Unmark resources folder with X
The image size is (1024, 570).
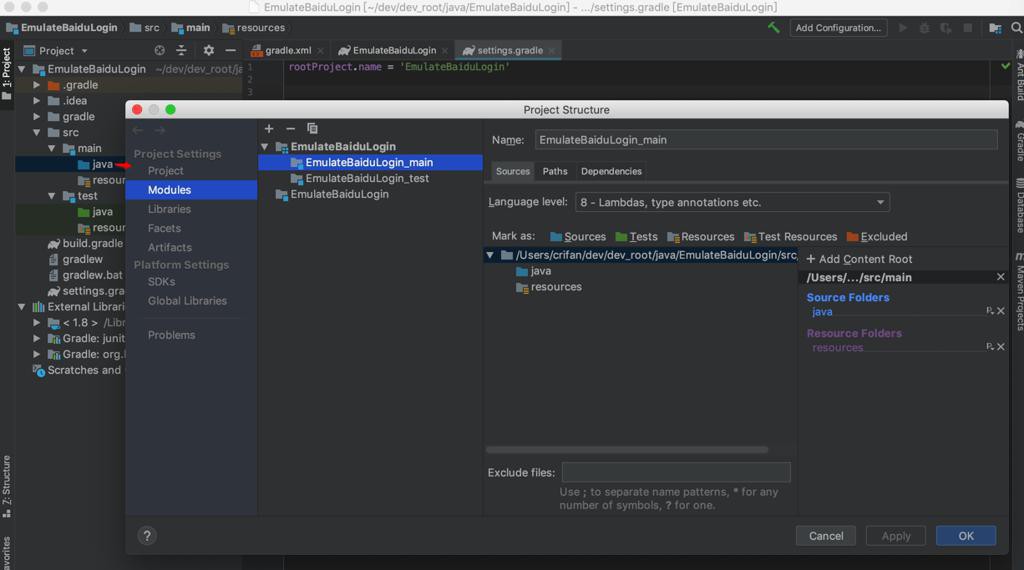click(1000, 347)
